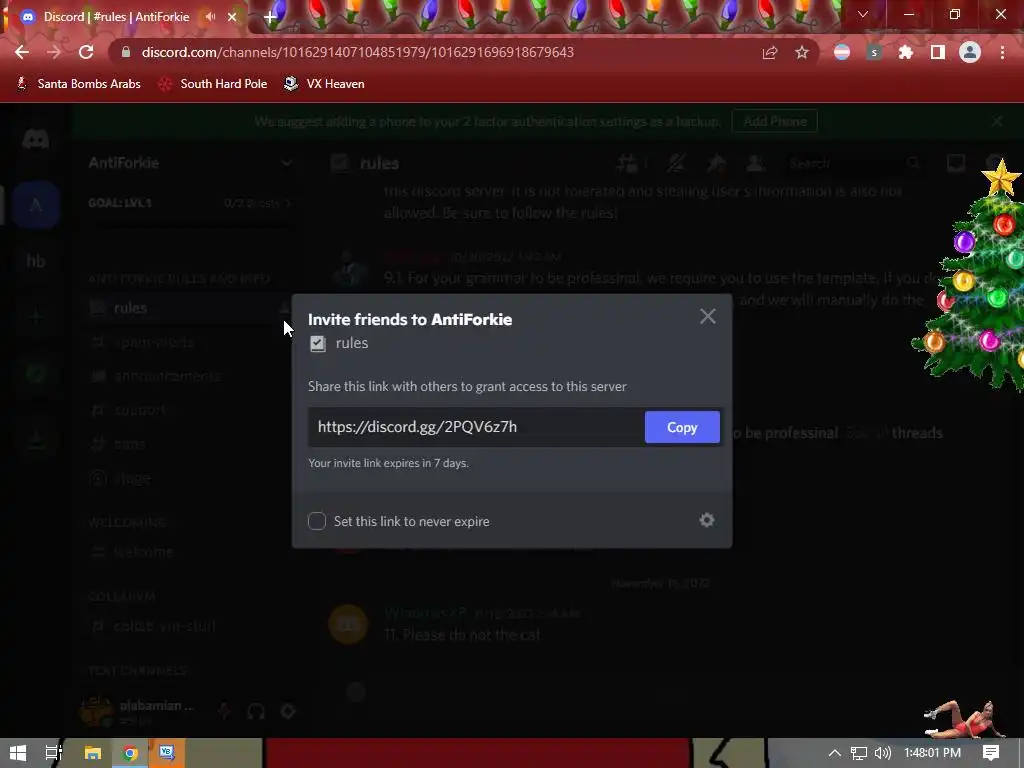Open network icon in system tray

[x=859, y=753]
